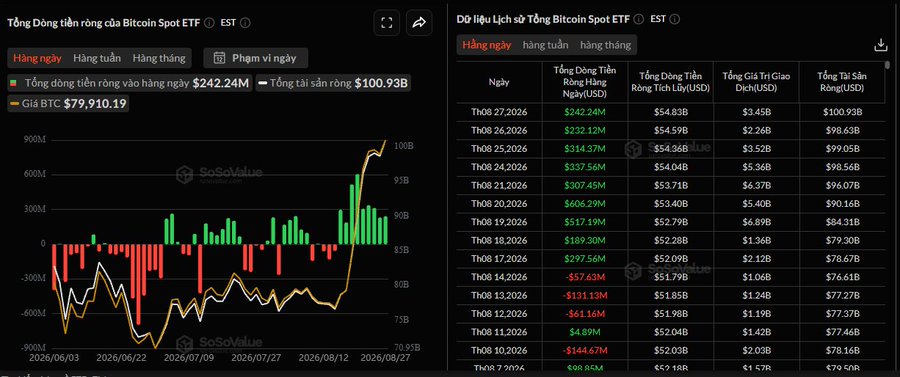900x377 pixels.
Task: Click the $337.56M inflow value
Action: pyautogui.click(x=584, y=167)
